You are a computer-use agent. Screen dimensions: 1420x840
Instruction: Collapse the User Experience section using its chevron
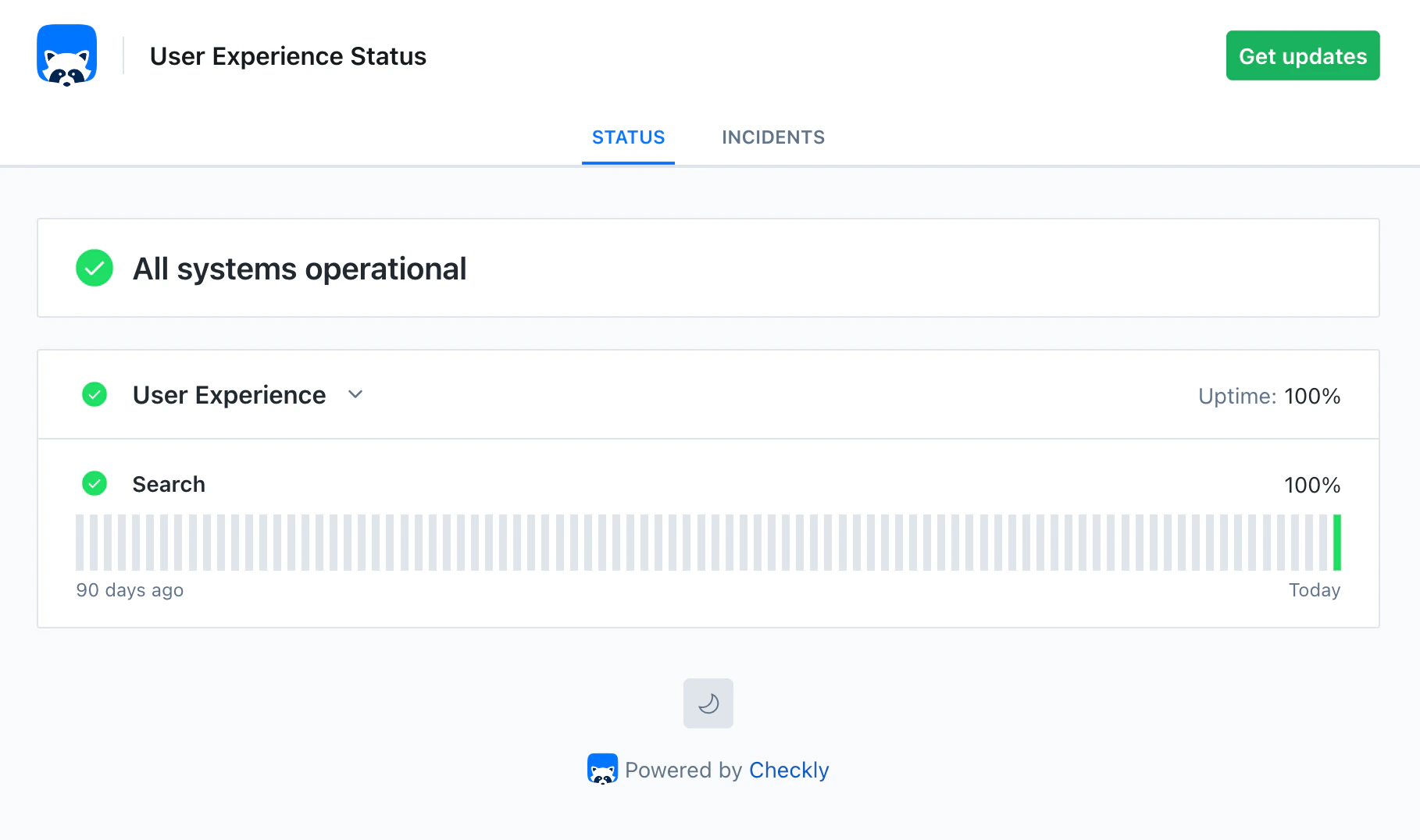[x=355, y=395]
